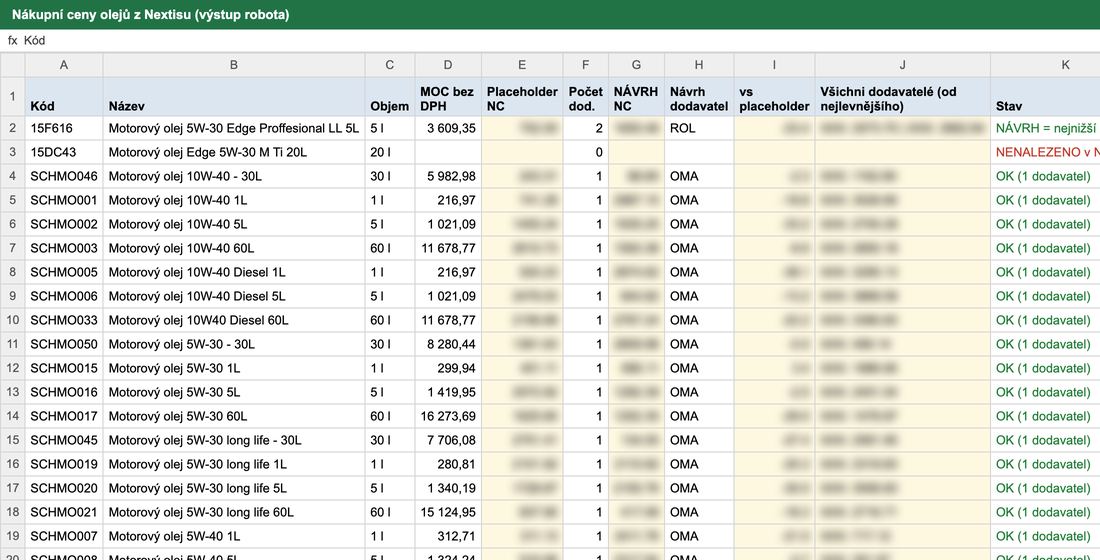Click the Placeholder NC header cell
1100x560 pixels.
tap(522, 97)
